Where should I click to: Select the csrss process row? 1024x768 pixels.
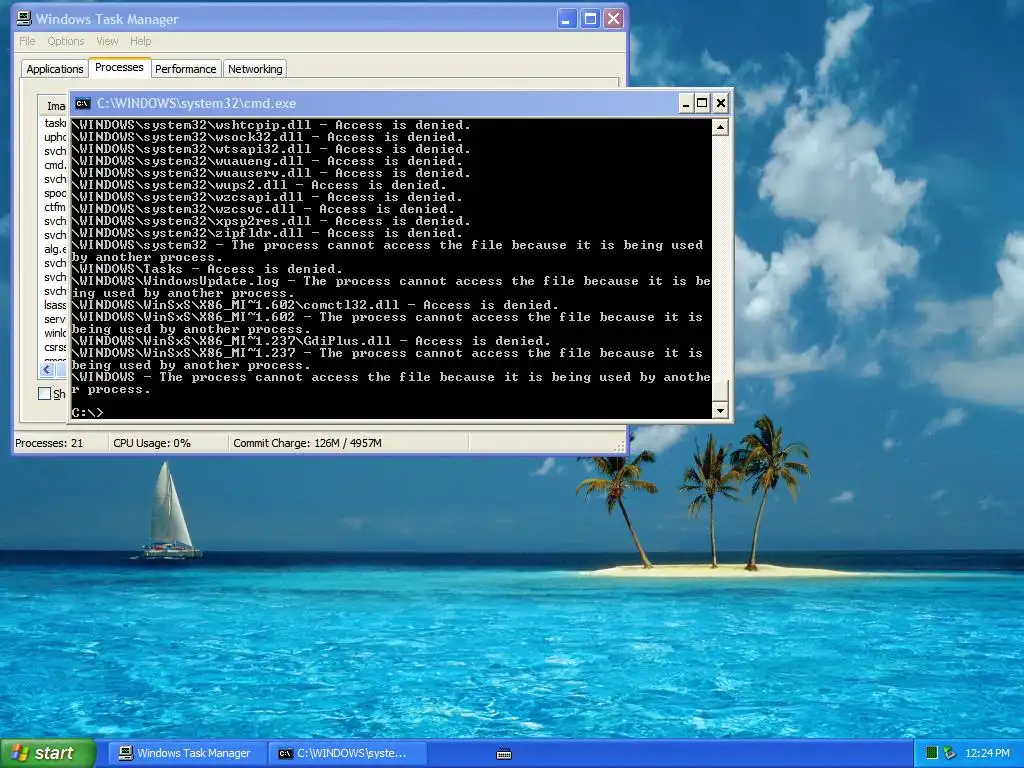(x=55, y=347)
